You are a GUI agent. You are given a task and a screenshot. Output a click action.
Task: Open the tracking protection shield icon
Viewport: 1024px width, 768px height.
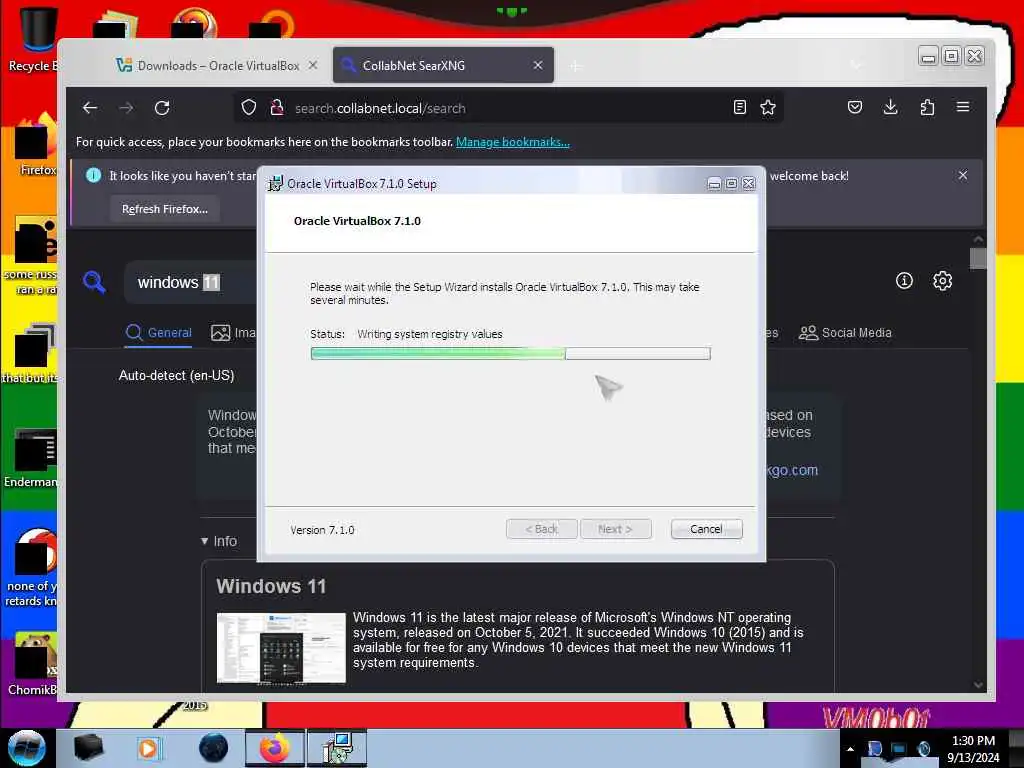tap(249, 108)
